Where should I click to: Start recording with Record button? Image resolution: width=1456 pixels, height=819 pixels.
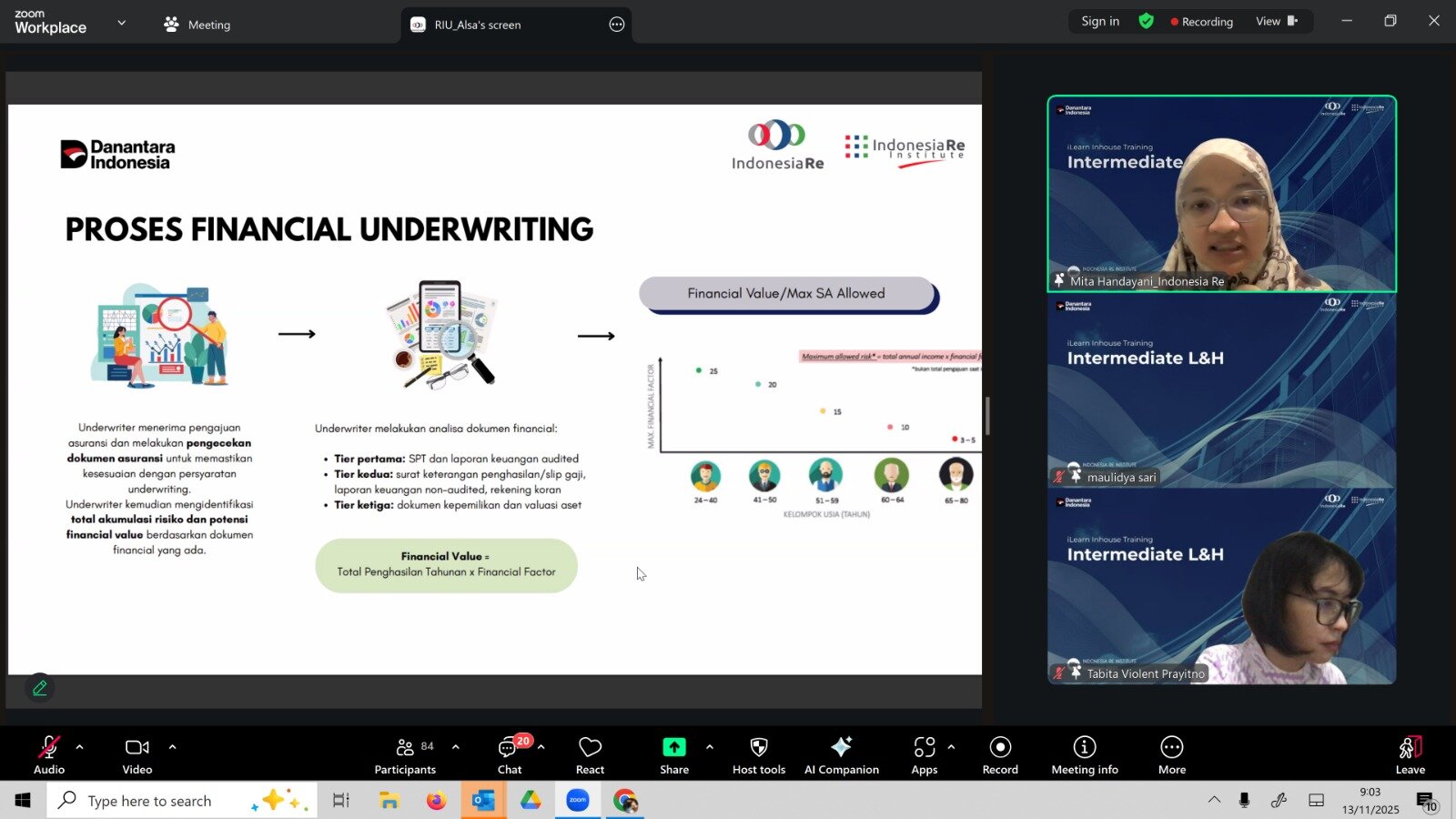pos(1000,754)
